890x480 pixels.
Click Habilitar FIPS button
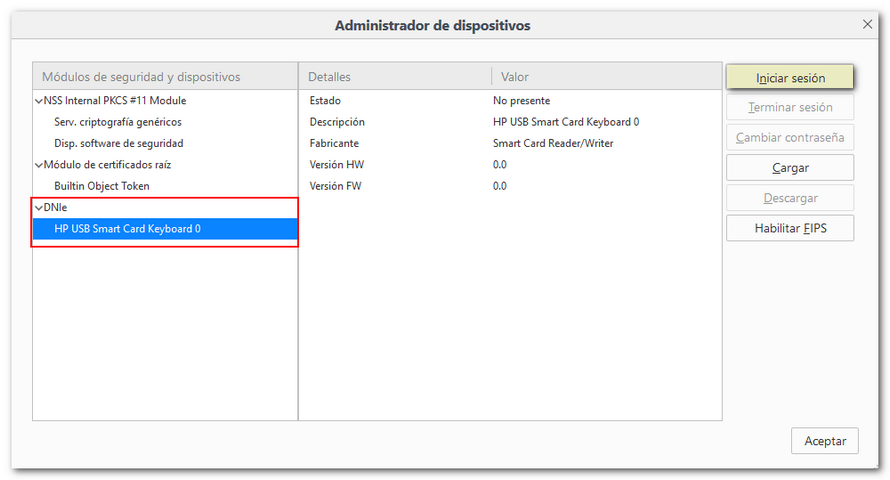[x=790, y=228]
